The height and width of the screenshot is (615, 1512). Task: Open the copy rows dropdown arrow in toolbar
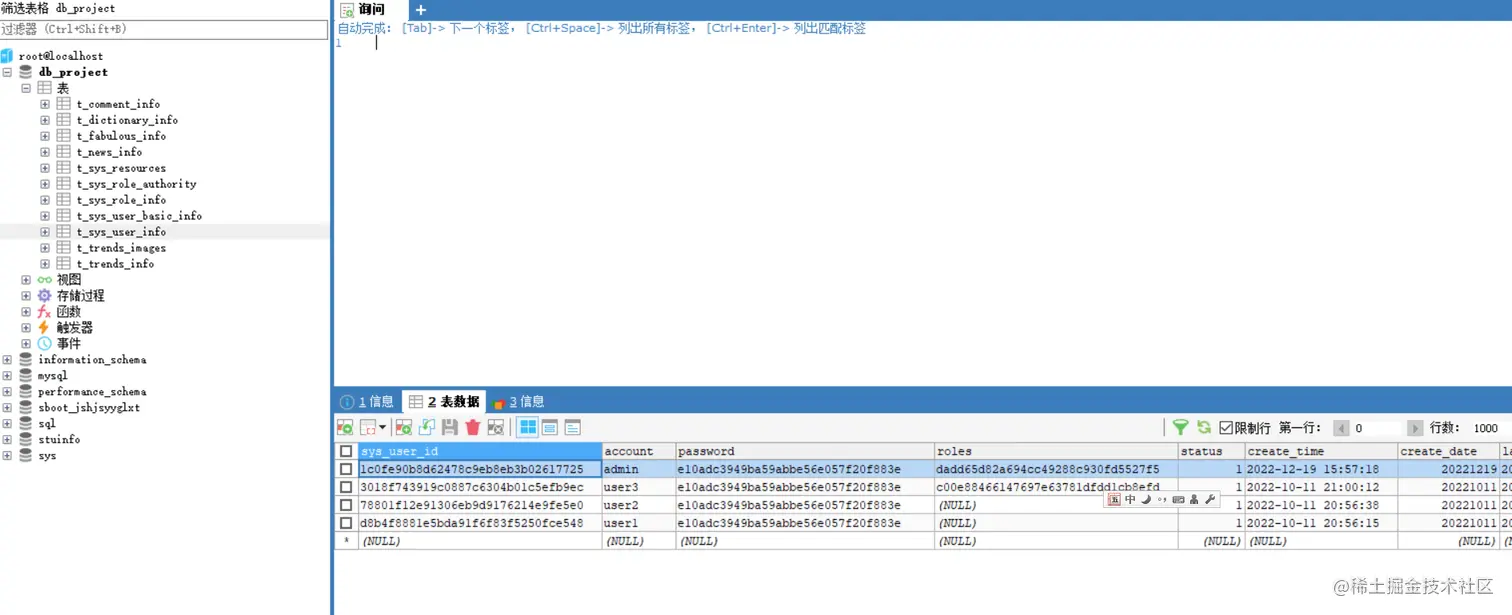382,428
